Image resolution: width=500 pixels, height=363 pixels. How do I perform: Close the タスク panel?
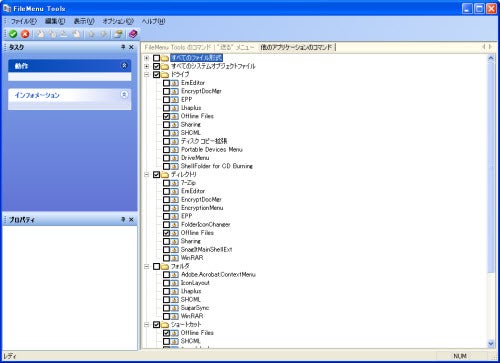click(131, 47)
